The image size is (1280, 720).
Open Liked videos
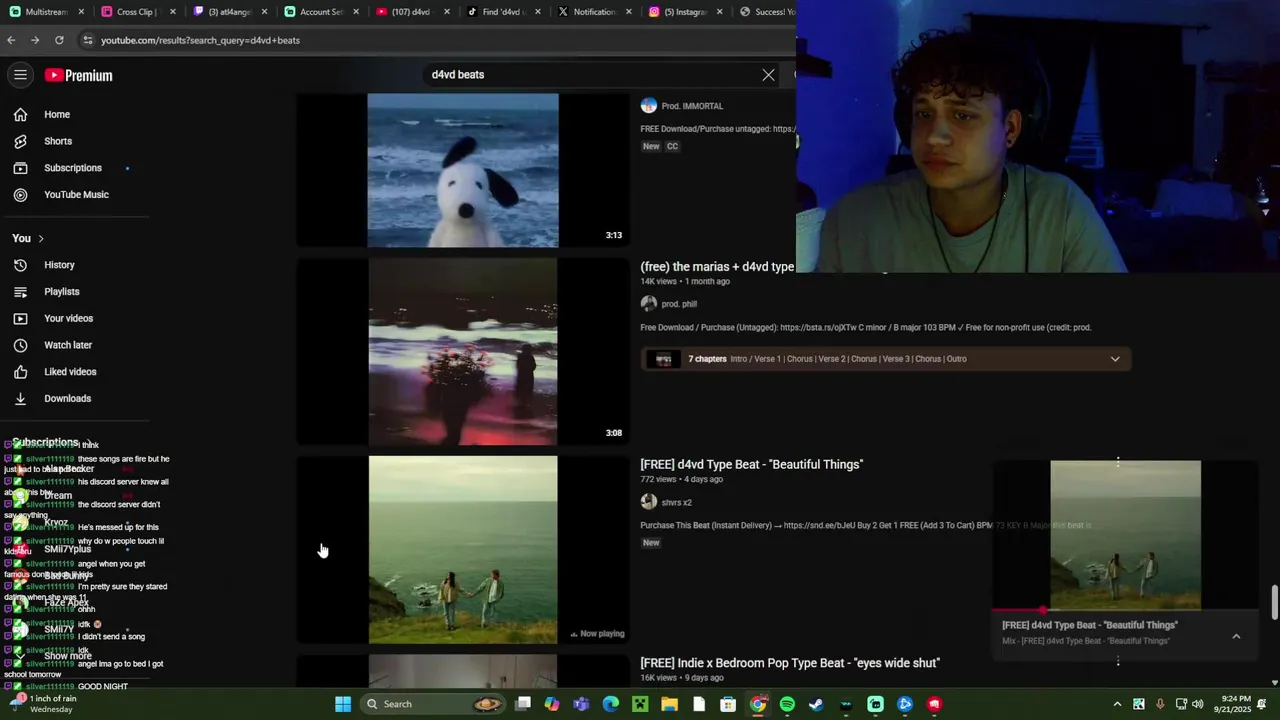coord(70,372)
